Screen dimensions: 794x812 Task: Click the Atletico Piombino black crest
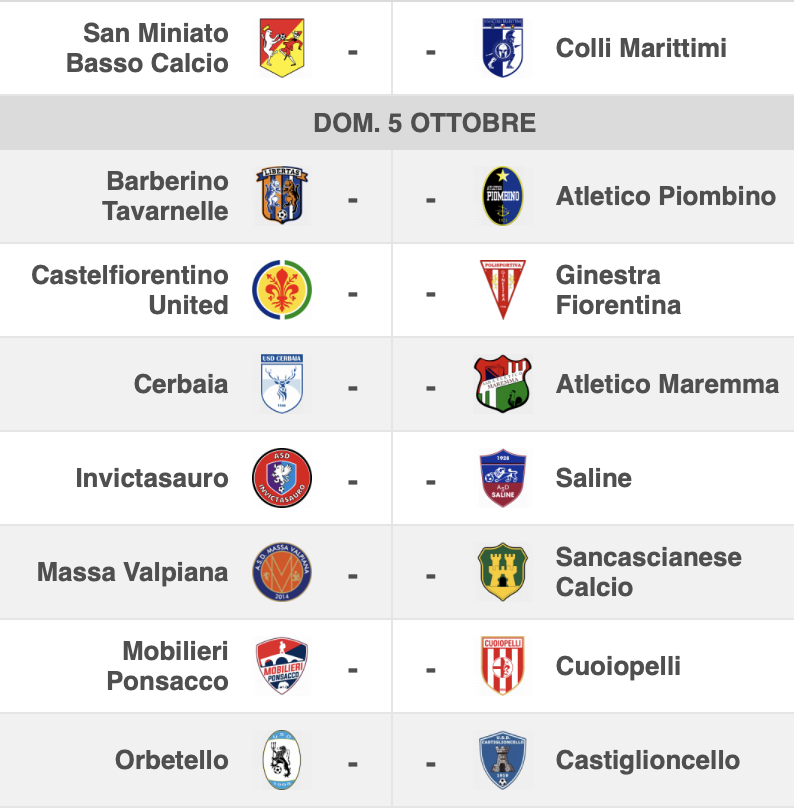501,196
